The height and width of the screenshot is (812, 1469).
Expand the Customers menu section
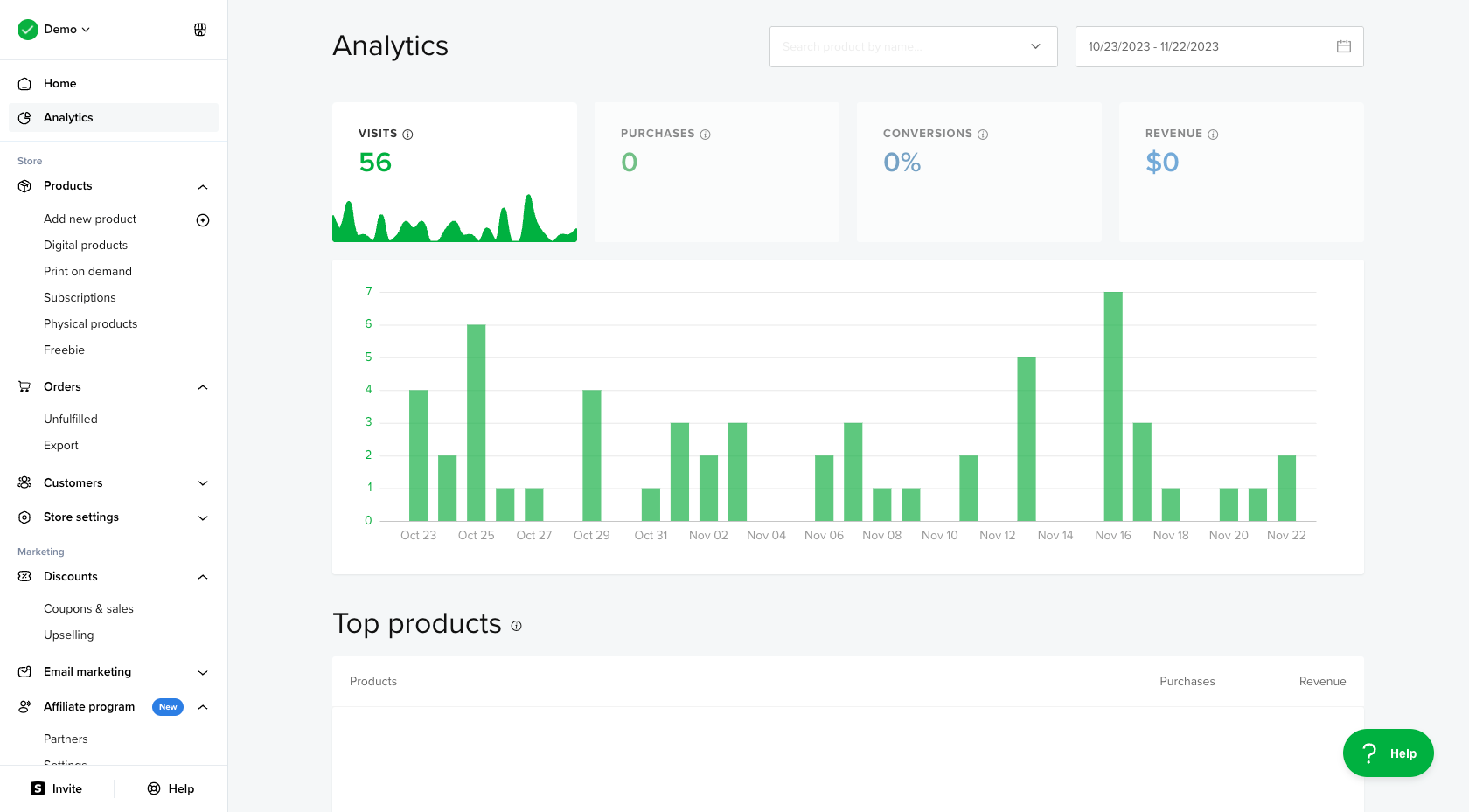[x=203, y=483]
